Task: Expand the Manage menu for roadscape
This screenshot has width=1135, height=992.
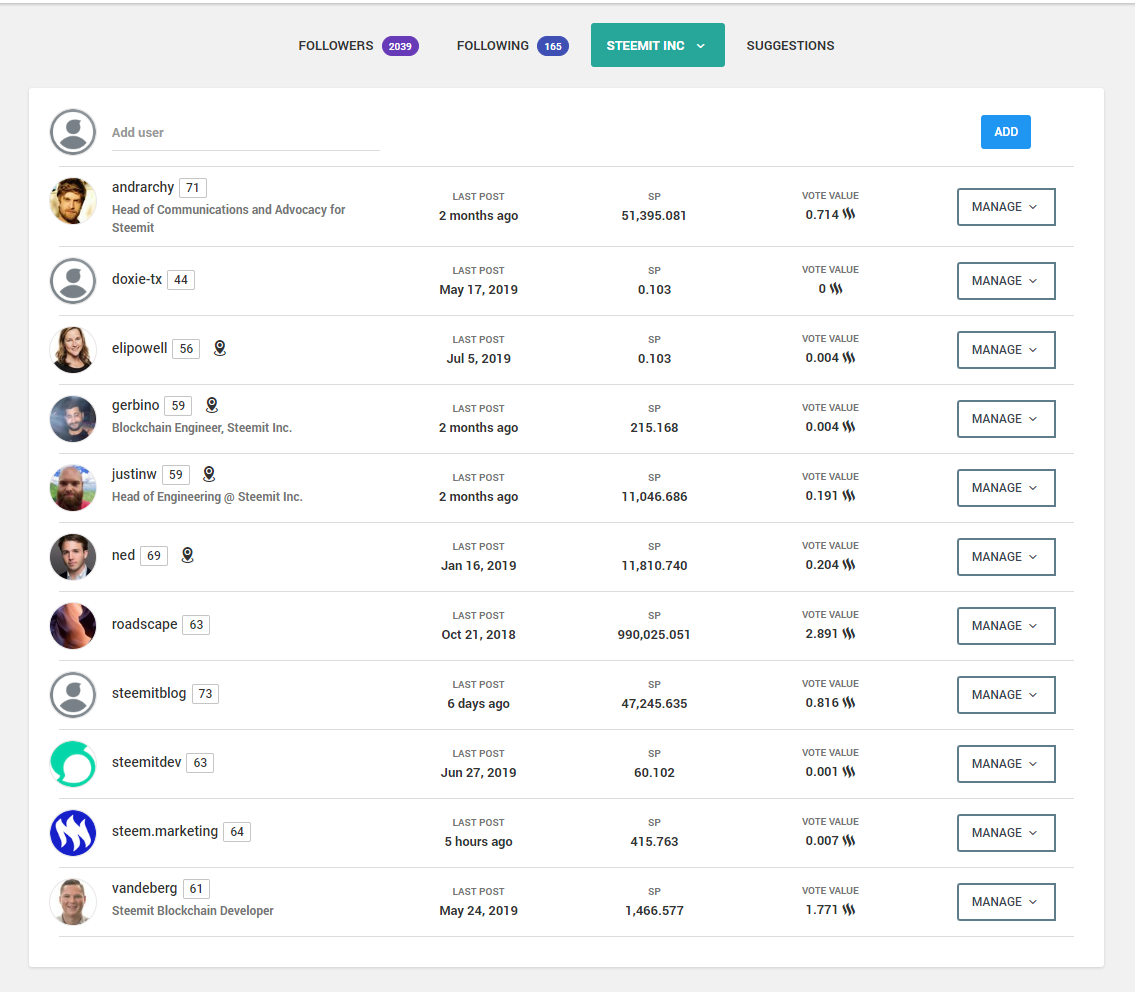Action: (1005, 626)
